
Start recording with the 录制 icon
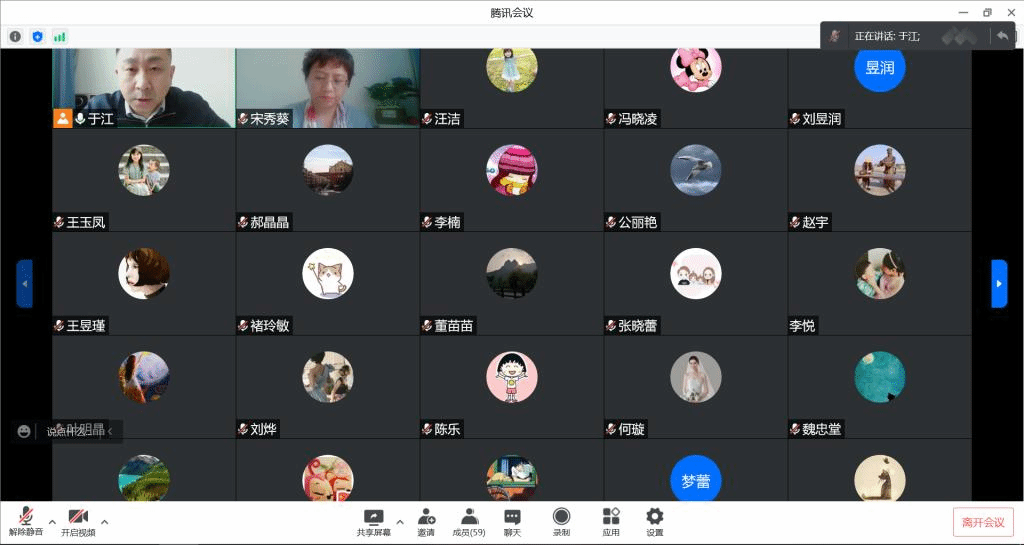tap(561, 518)
